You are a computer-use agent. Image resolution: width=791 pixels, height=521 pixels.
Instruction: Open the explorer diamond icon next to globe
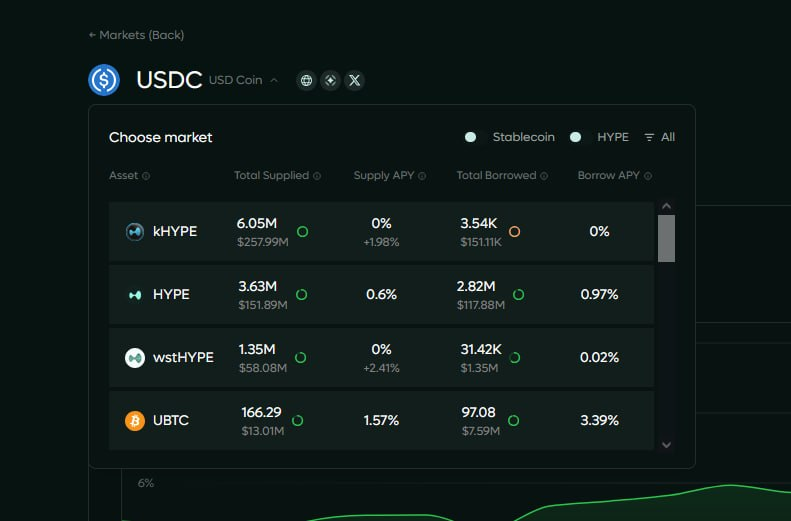click(330, 80)
